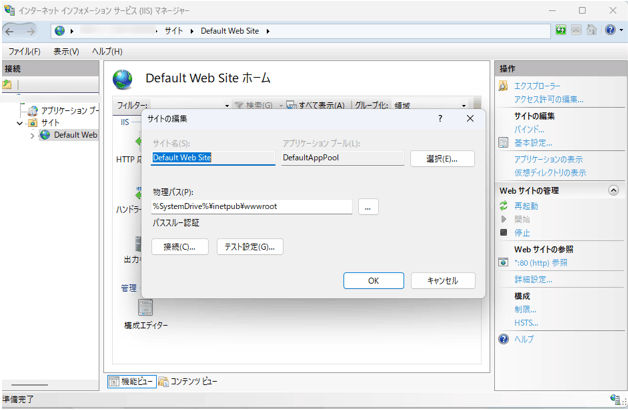Open the help icon dropdown arrow
This screenshot has height=410, width=628.
(621, 30)
